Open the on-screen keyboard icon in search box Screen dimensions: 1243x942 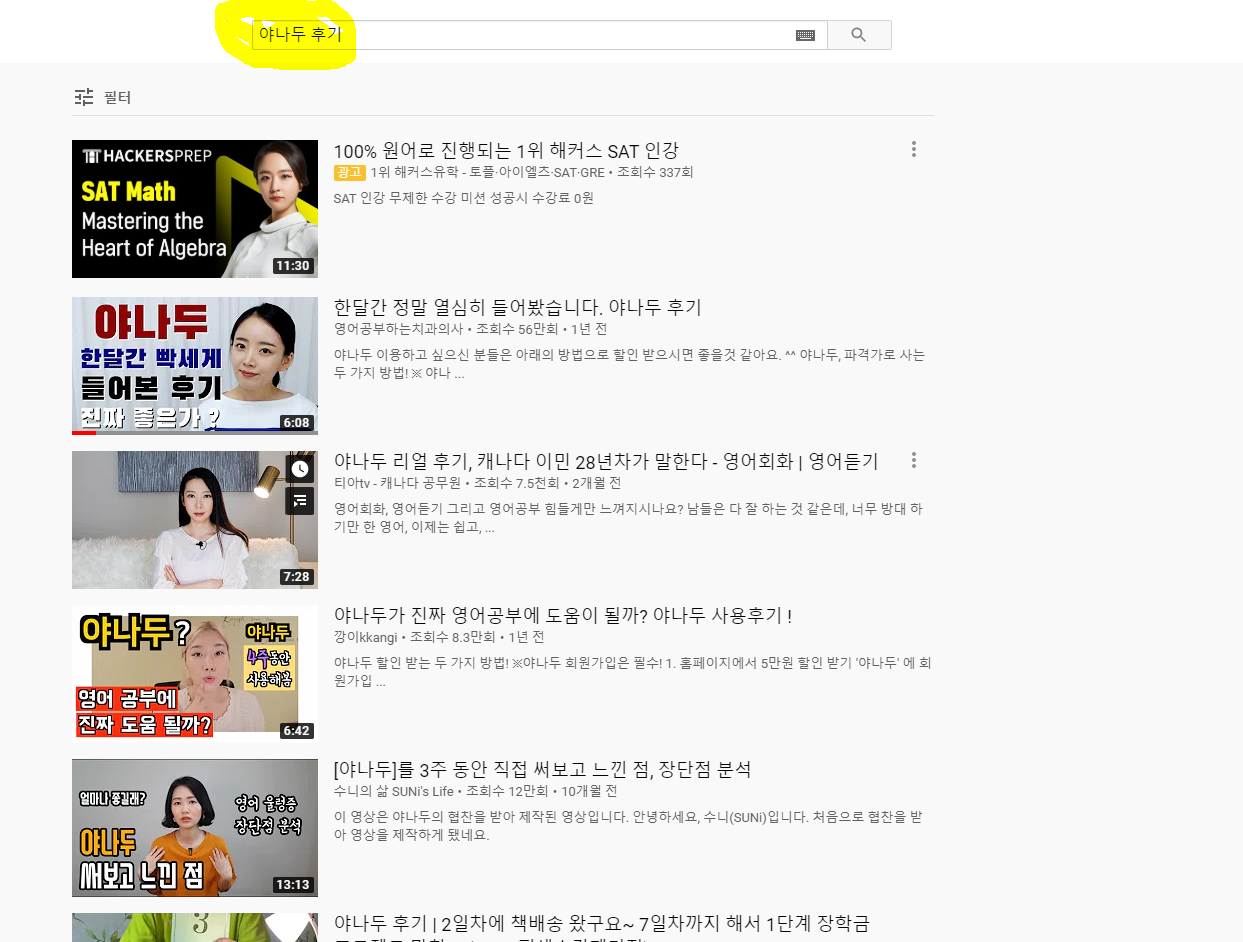click(x=805, y=35)
